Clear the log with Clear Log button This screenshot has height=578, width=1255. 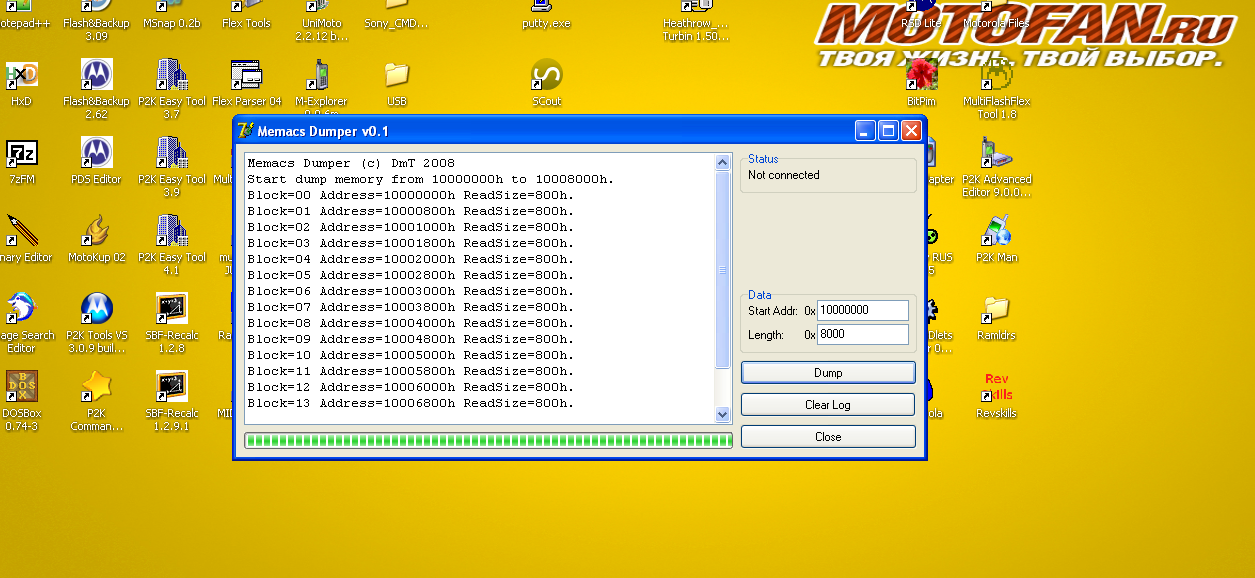click(828, 404)
